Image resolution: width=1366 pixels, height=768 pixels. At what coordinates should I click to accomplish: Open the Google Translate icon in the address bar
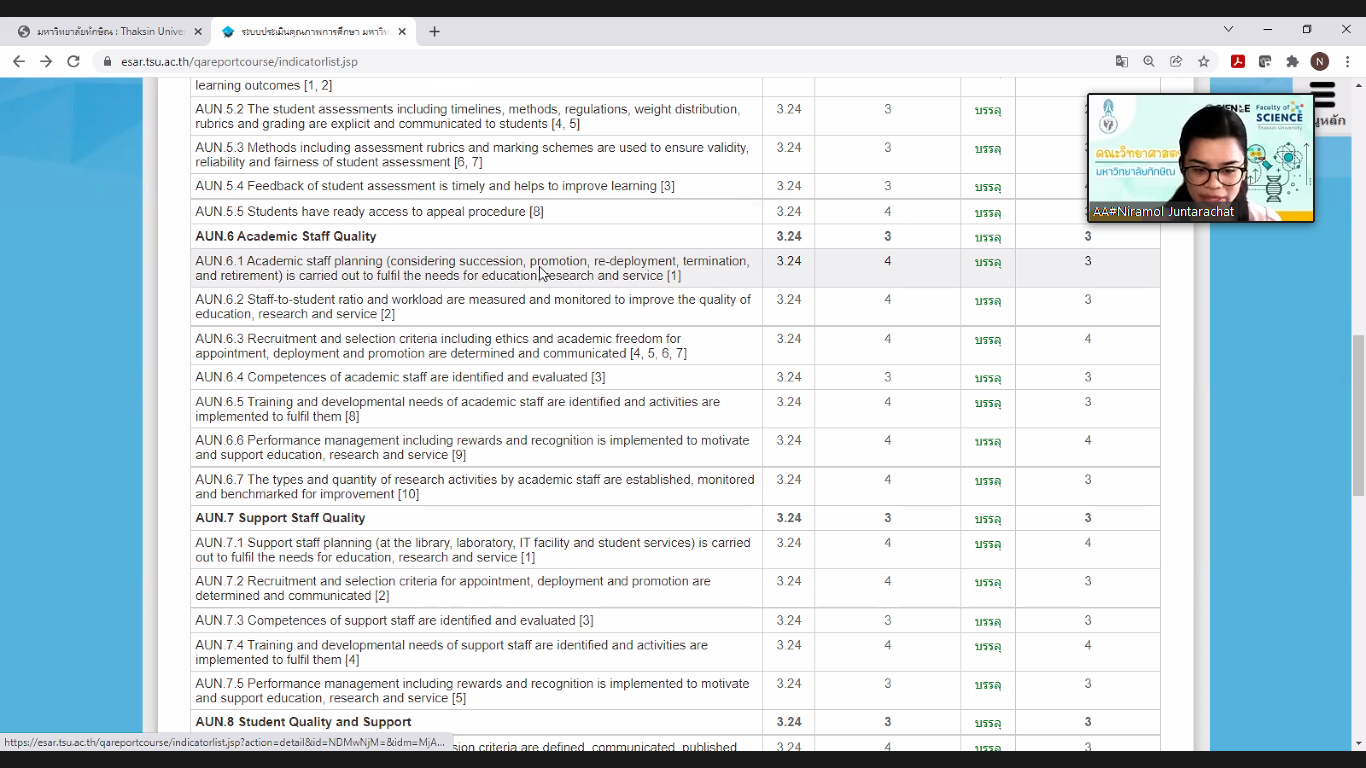pyautogui.click(x=1122, y=61)
